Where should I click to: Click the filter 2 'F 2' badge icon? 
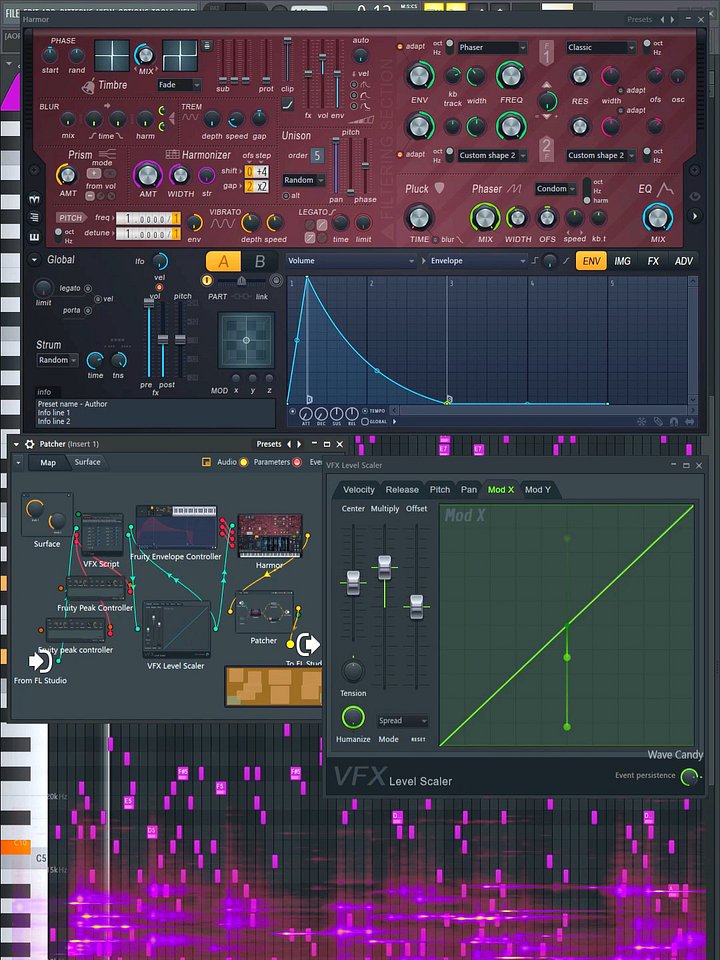pos(547,149)
